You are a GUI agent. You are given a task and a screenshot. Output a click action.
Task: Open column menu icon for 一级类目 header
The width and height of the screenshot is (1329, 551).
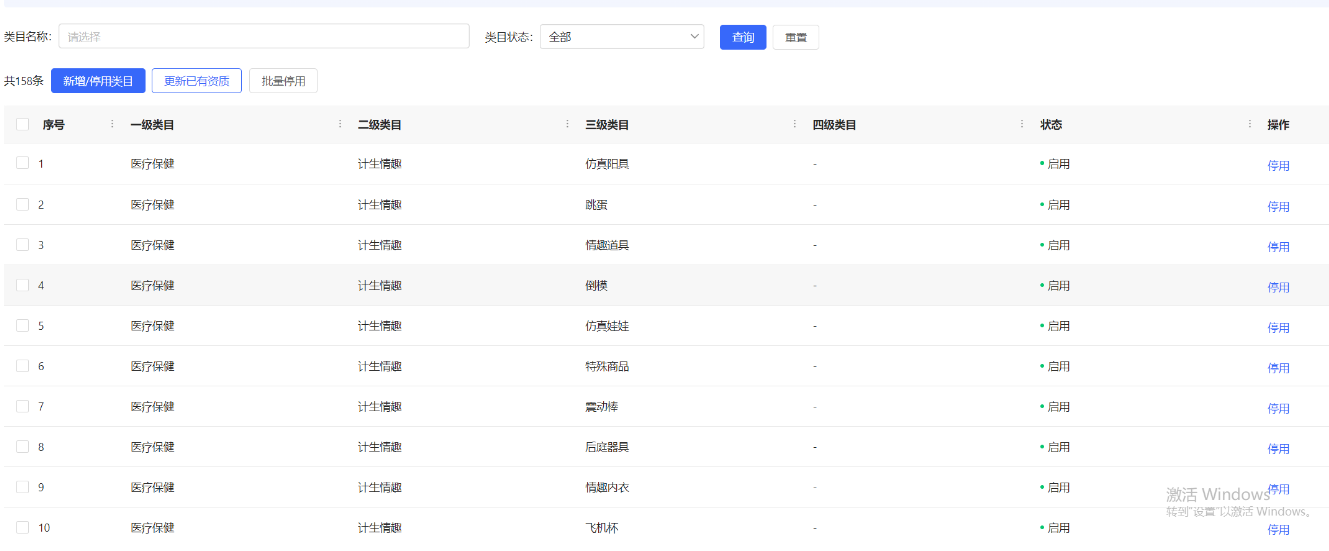pyautogui.click(x=340, y=125)
